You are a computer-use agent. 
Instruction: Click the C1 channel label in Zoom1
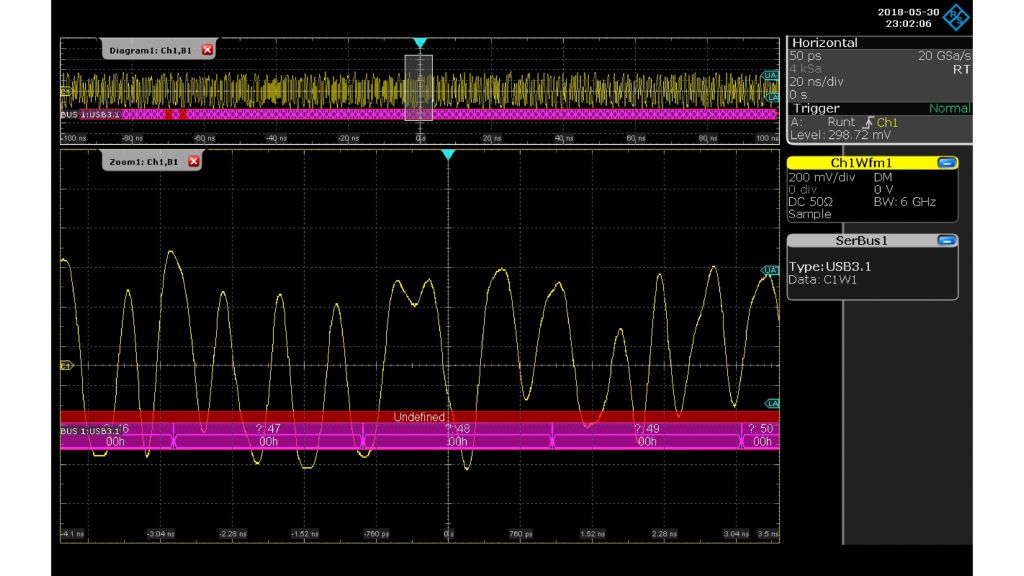coord(68,366)
